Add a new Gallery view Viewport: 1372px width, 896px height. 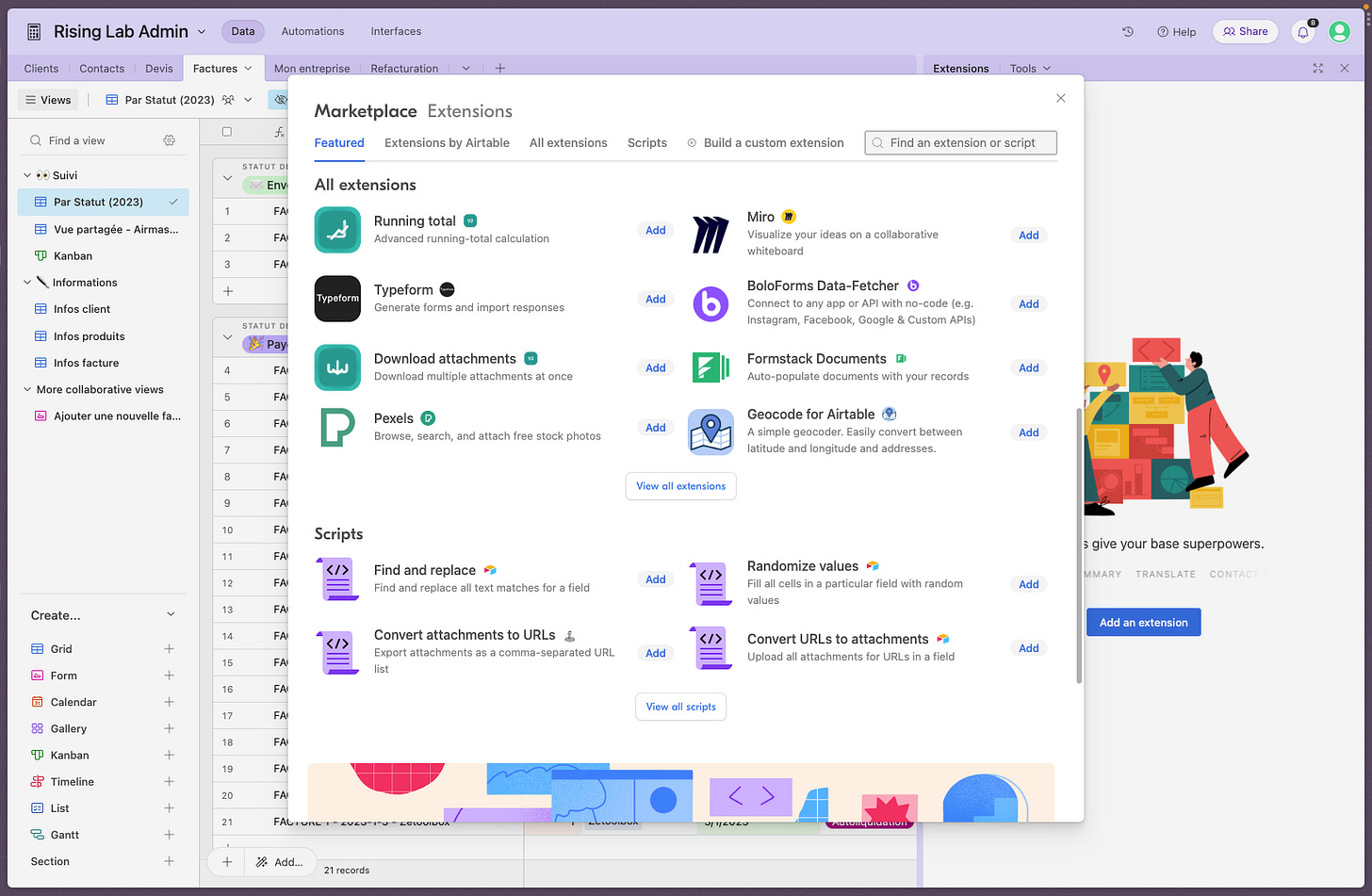169,728
